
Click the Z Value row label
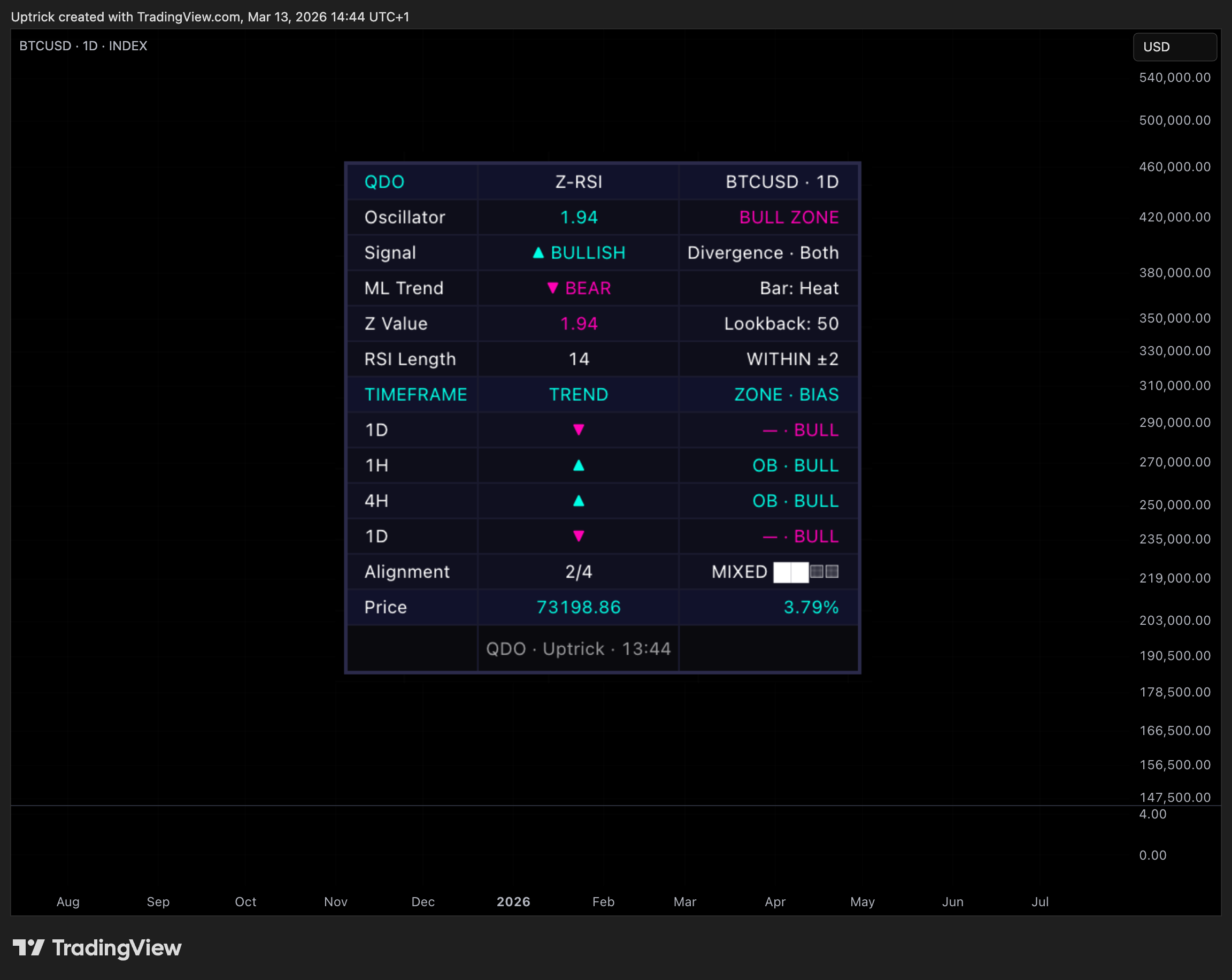pos(396,324)
